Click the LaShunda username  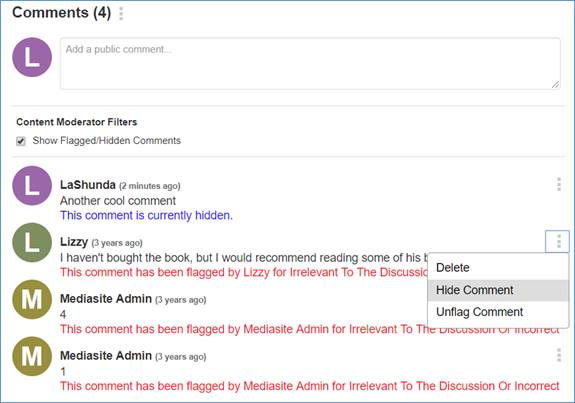pos(88,185)
